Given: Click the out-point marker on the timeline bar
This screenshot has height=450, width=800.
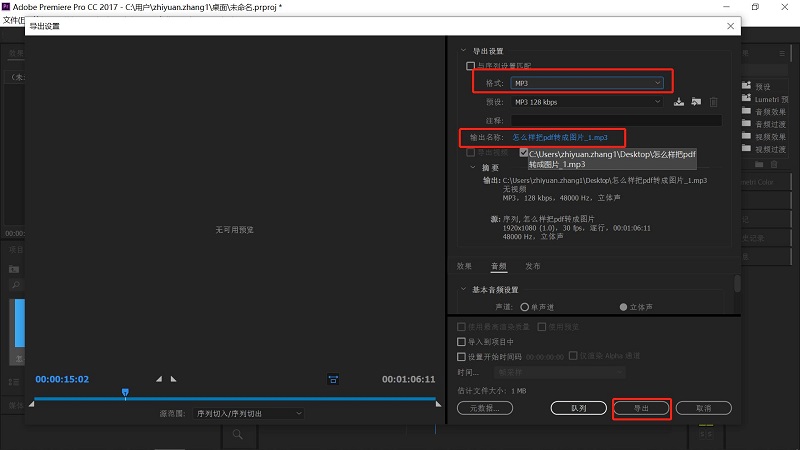Looking at the screenshot, I should pos(438,404).
